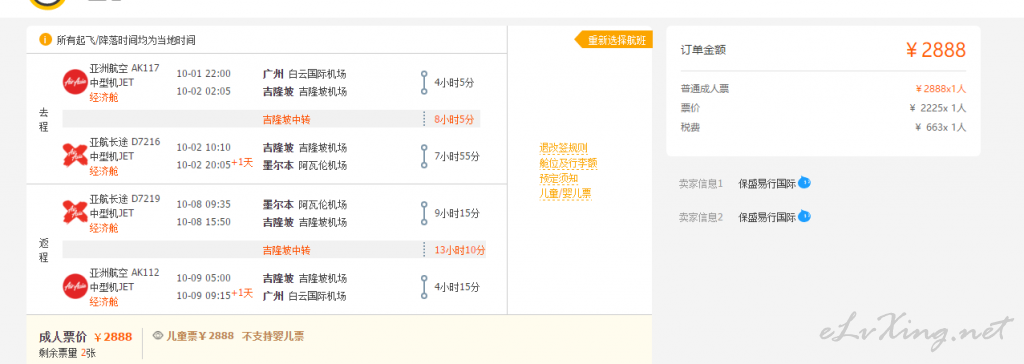Open the 退改签规则 link
1024x364 pixels.
564,148
